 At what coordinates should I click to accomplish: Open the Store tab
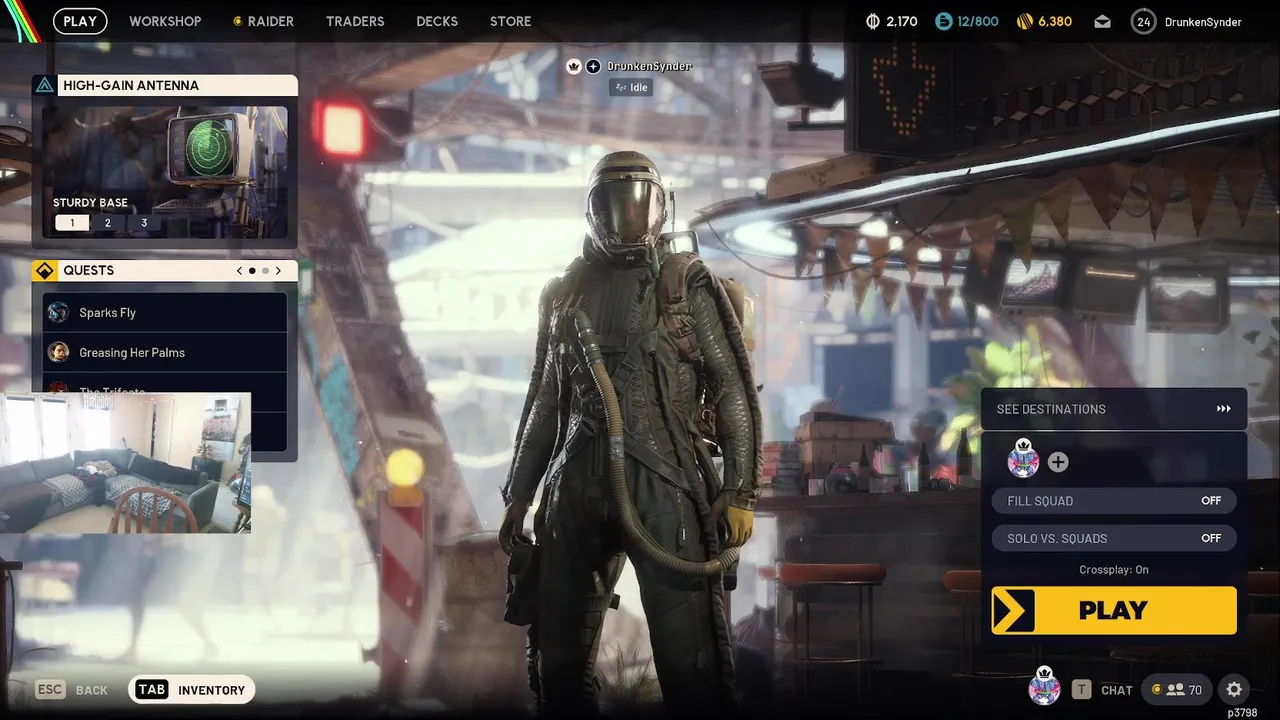pyautogui.click(x=511, y=21)
